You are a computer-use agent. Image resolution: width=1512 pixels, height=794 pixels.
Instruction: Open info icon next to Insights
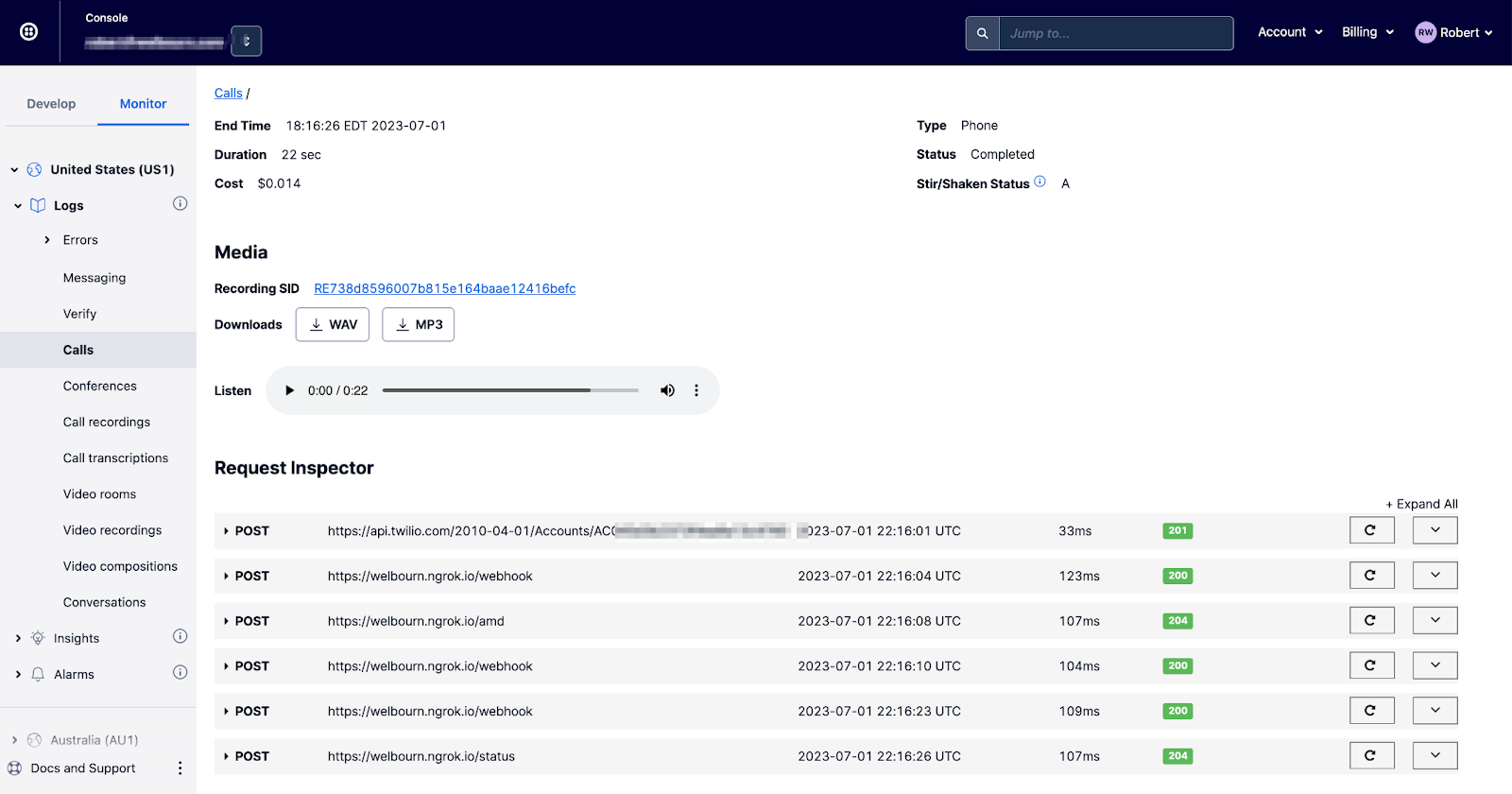tap(180, 636)
